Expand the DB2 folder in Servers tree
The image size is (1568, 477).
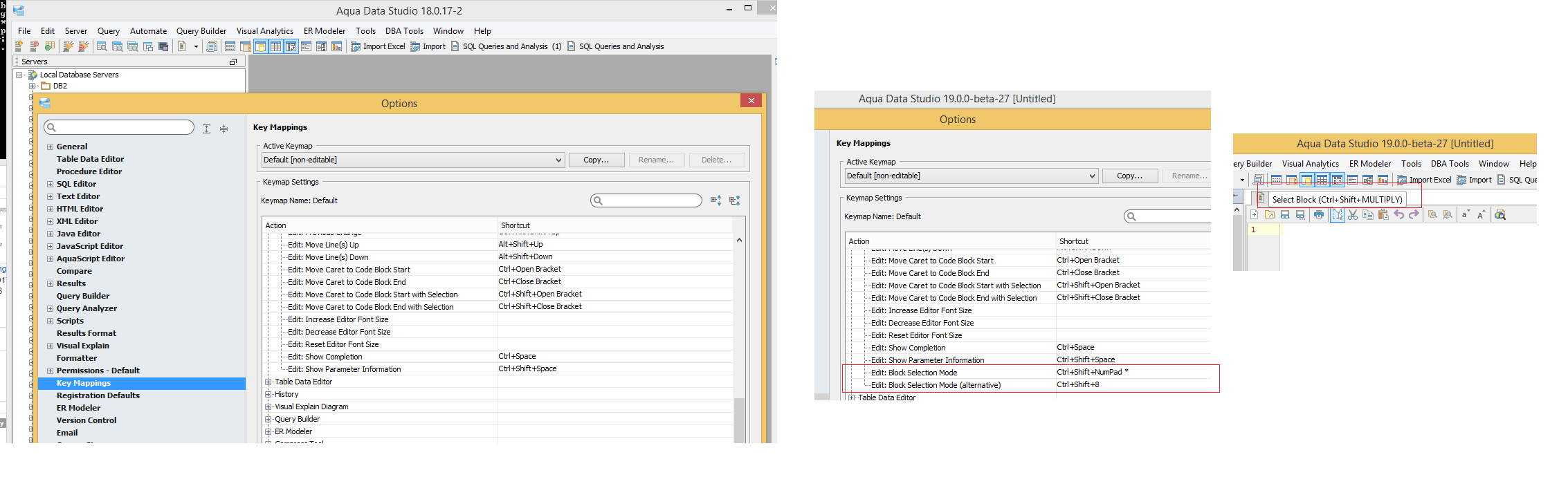coord(32,86)
